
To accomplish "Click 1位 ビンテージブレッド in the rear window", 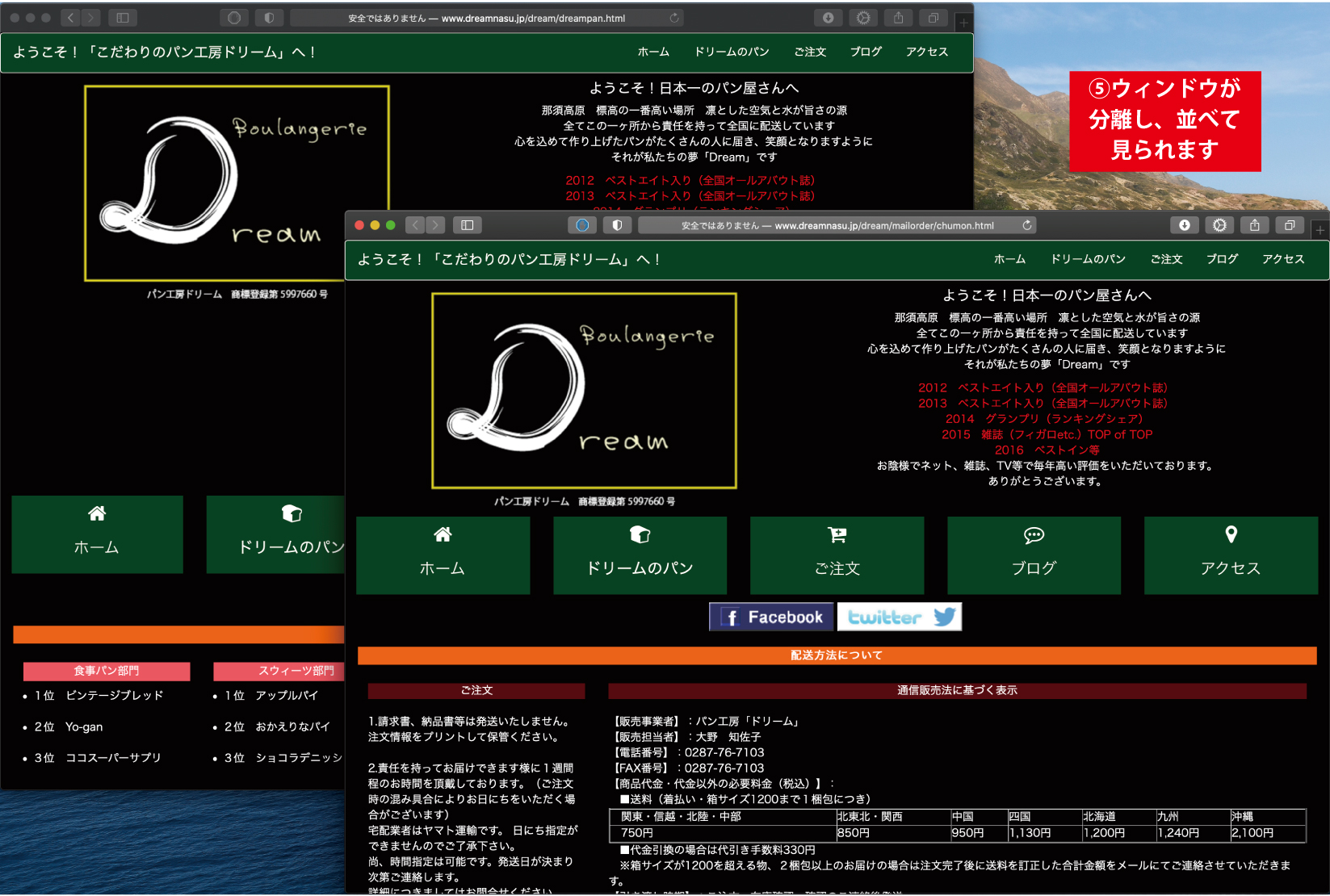I will (99, 695).
